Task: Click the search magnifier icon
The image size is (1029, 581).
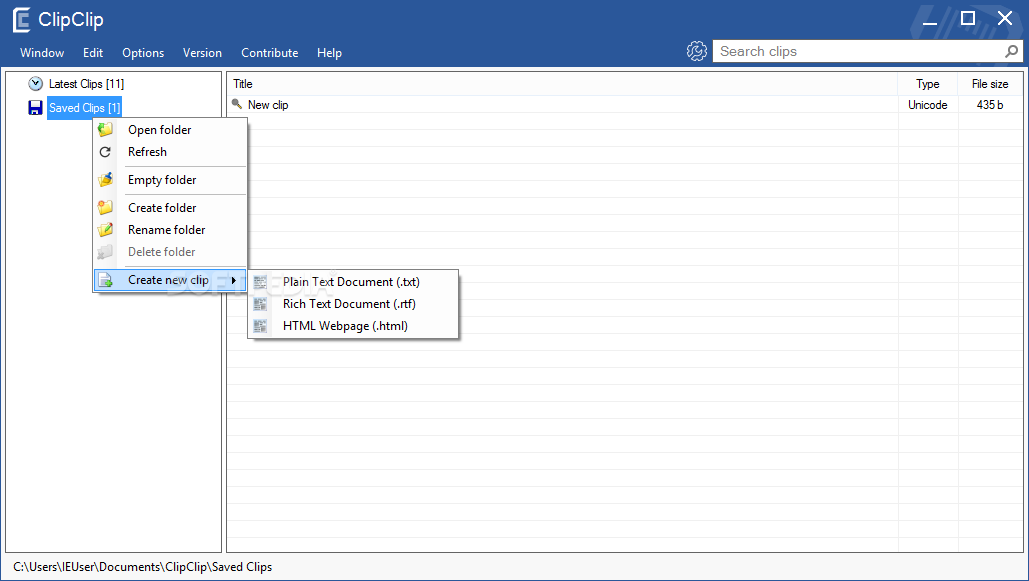Action: tap(1011, 51)
